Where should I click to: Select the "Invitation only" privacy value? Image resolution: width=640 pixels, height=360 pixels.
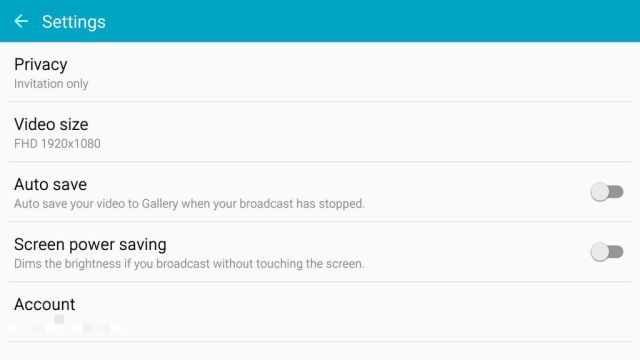[x=51, y=84]
